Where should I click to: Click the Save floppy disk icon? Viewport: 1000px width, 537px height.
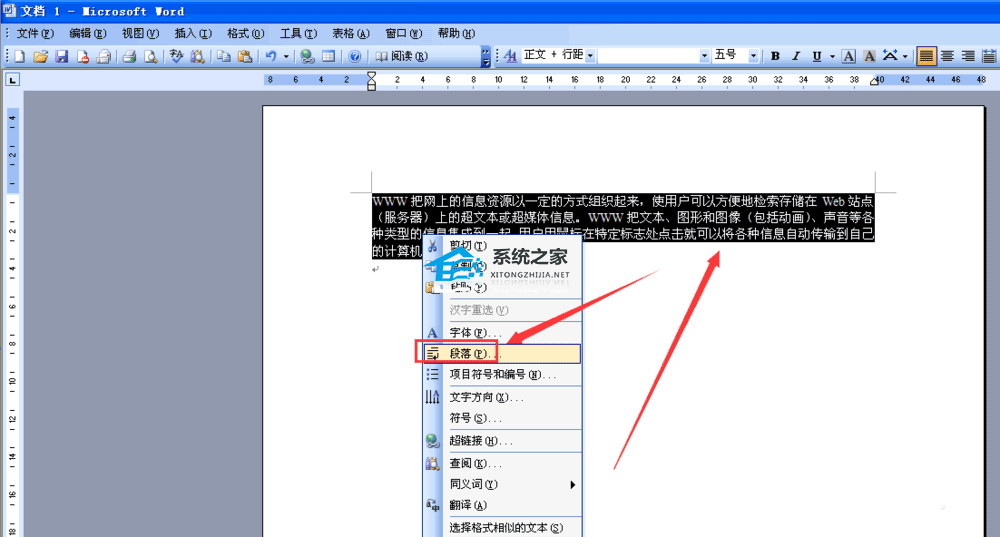pyautogui.click(x=61, y=57)
